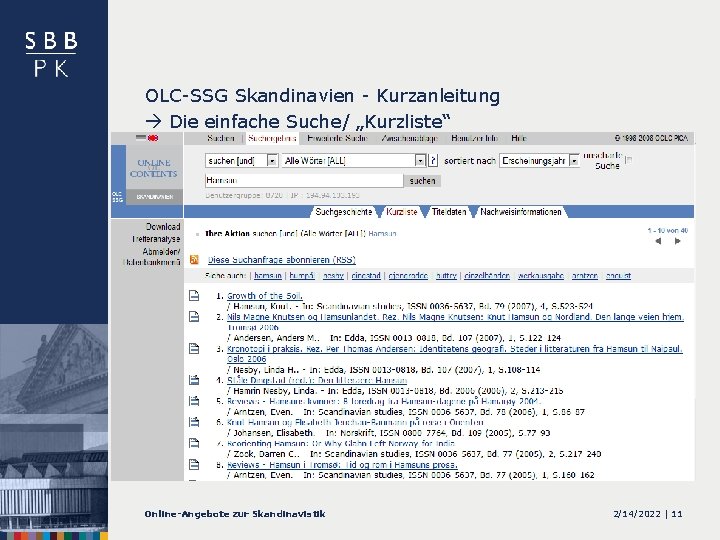The width and height of the screenshot is (720, 540).
Task: Open Reviews - Hamsun i Tromsø title
Action: pos(342,465)
